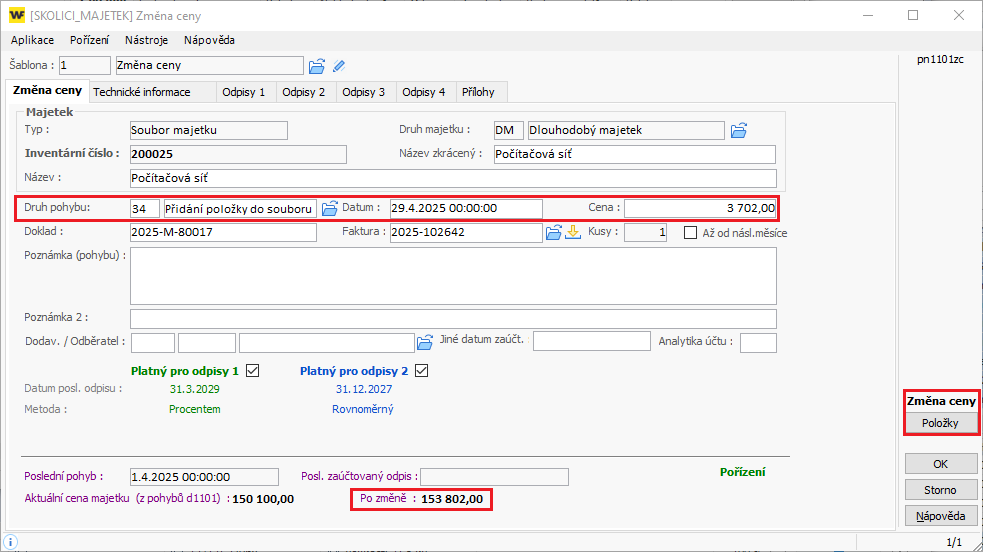
Task: Click the long Název field
Action: [x=453, y=178]
